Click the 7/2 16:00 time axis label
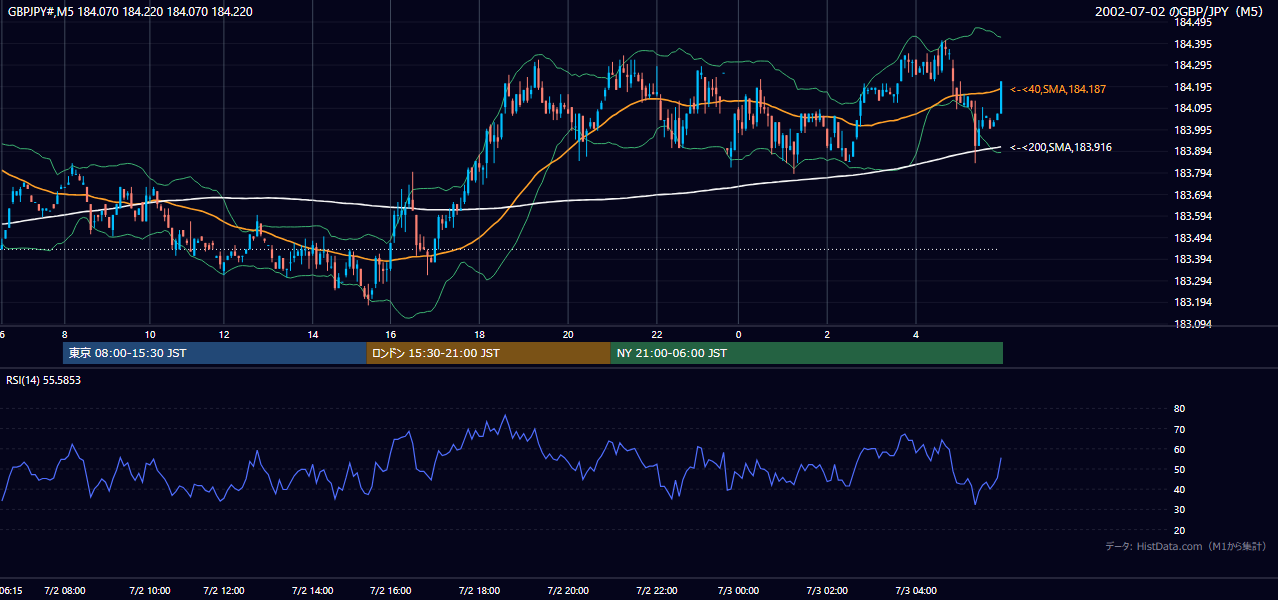The height and width of the screenshot is (600, 1278). pyautogui.click(x=391, y=590)
